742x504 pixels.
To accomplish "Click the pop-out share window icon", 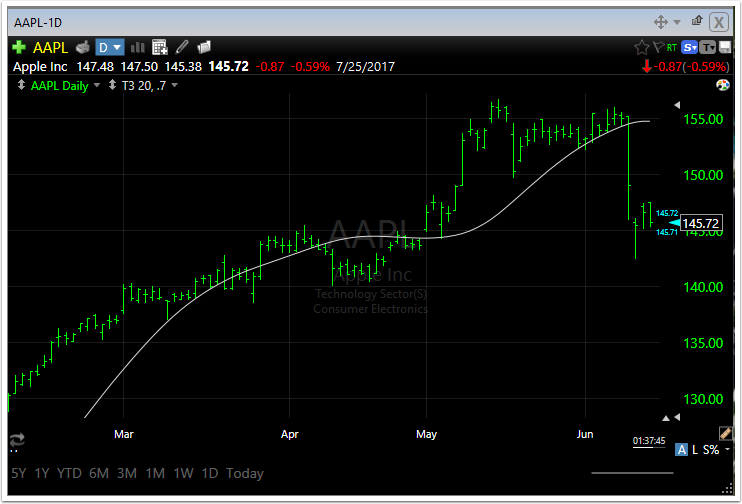I will pos(697,20).
